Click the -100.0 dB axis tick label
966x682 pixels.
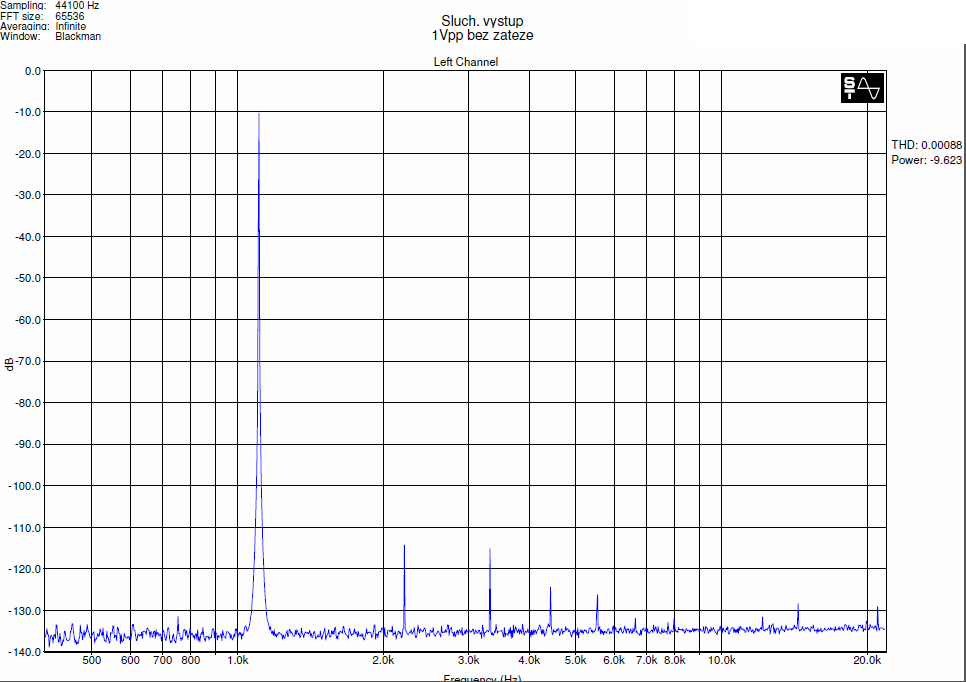click(25, 486)
